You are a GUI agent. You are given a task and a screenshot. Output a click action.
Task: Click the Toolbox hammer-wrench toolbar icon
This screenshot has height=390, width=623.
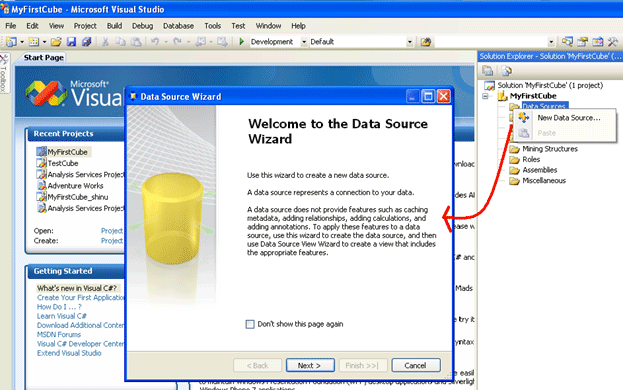pyautogui.click(x=613, y=41)
